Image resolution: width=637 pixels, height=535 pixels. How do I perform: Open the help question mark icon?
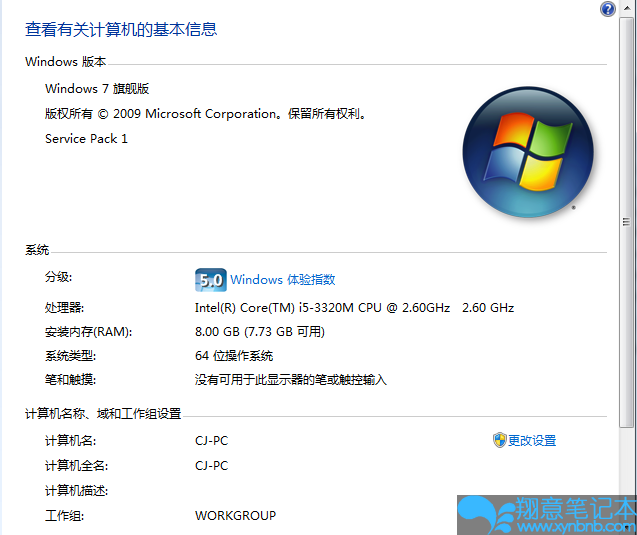608,9
